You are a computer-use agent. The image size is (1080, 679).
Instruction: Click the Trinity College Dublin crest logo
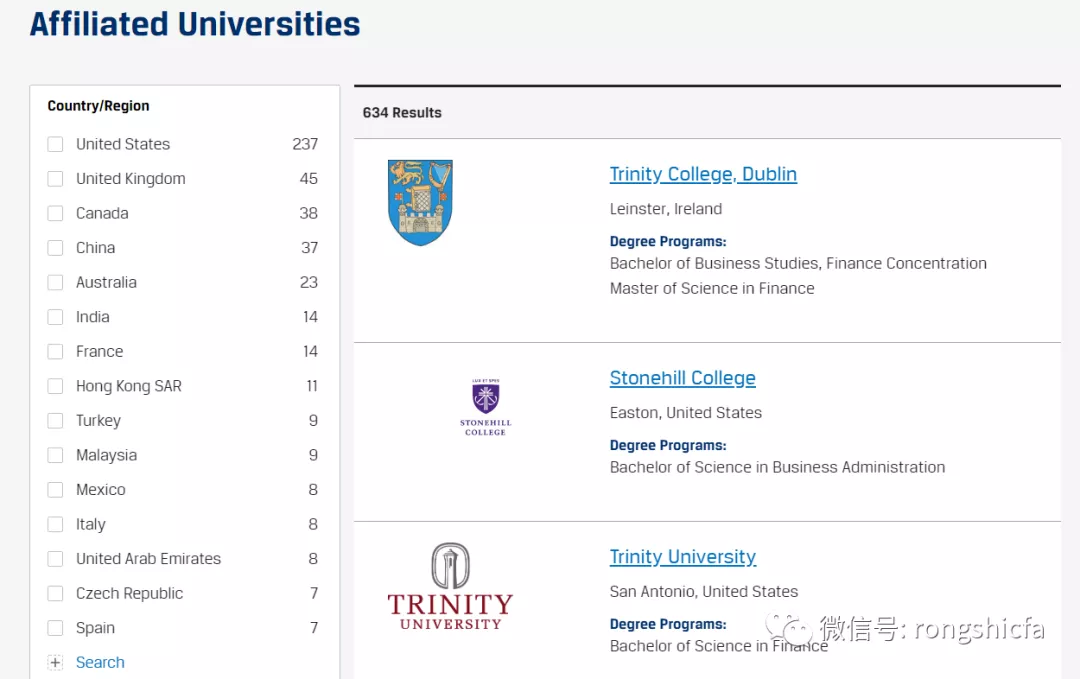pyautogui.click(x=420, y=202)
